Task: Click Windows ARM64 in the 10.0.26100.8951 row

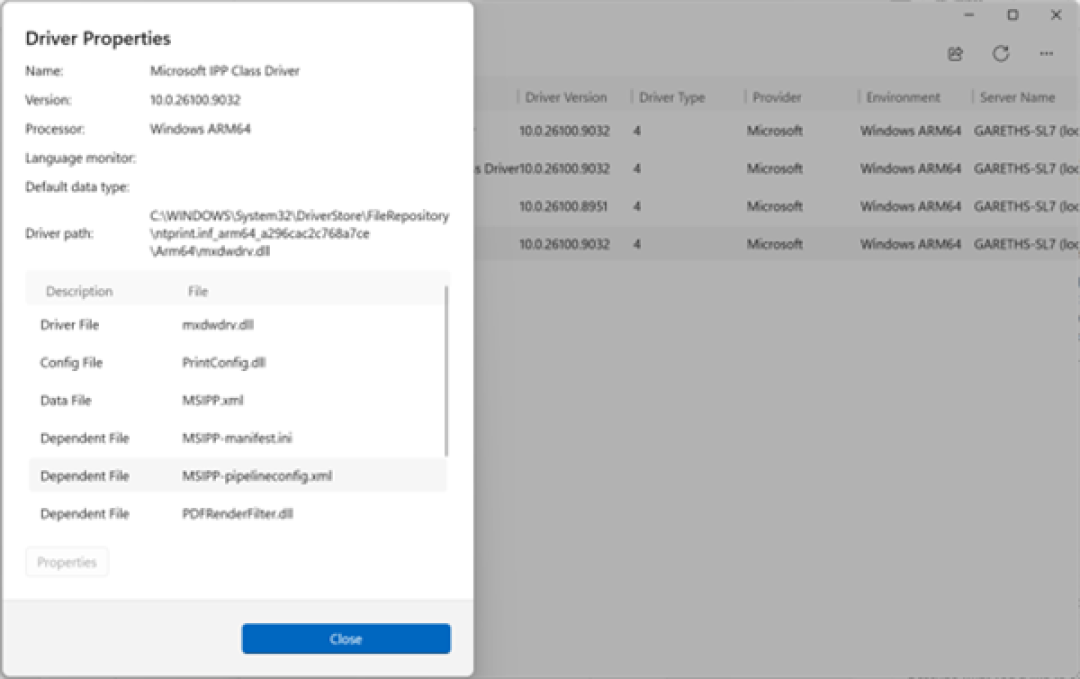Action: 911,206
